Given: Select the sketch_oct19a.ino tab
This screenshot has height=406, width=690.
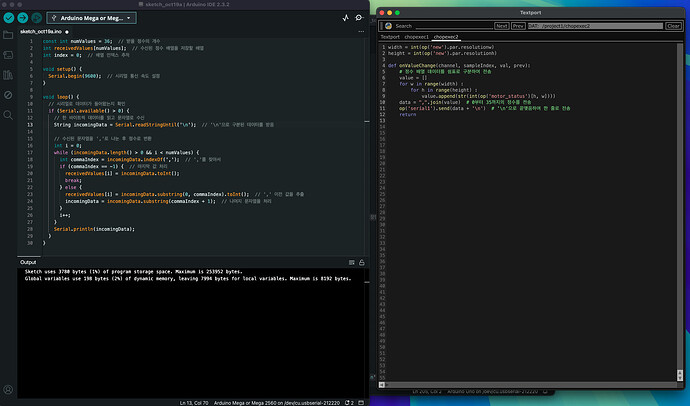Looking at the screenshot, I should [41, 32].
